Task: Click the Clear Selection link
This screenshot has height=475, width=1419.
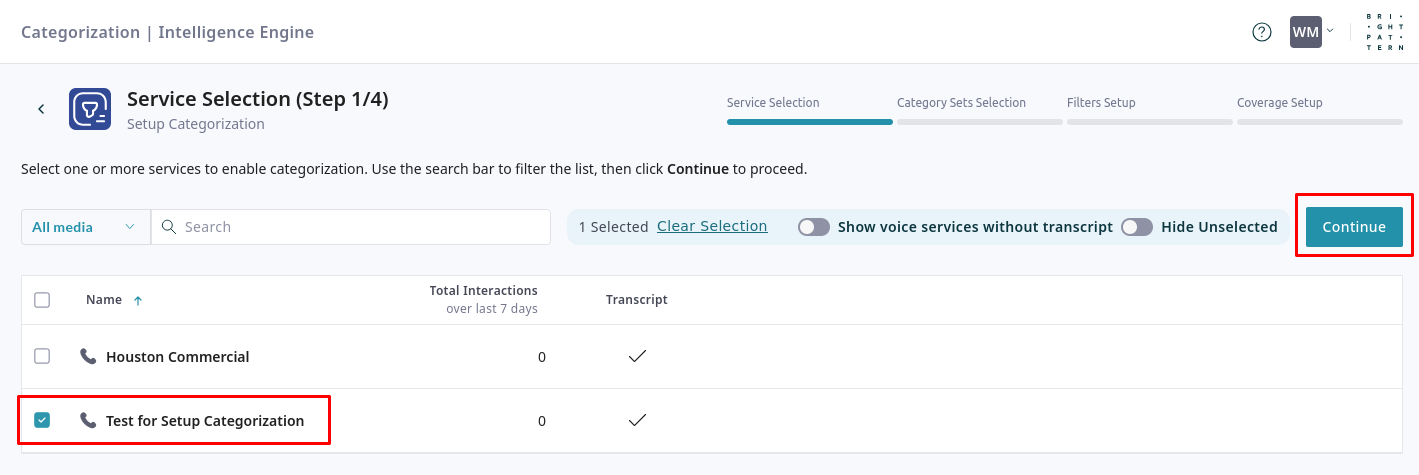Action: coord(712,226)
